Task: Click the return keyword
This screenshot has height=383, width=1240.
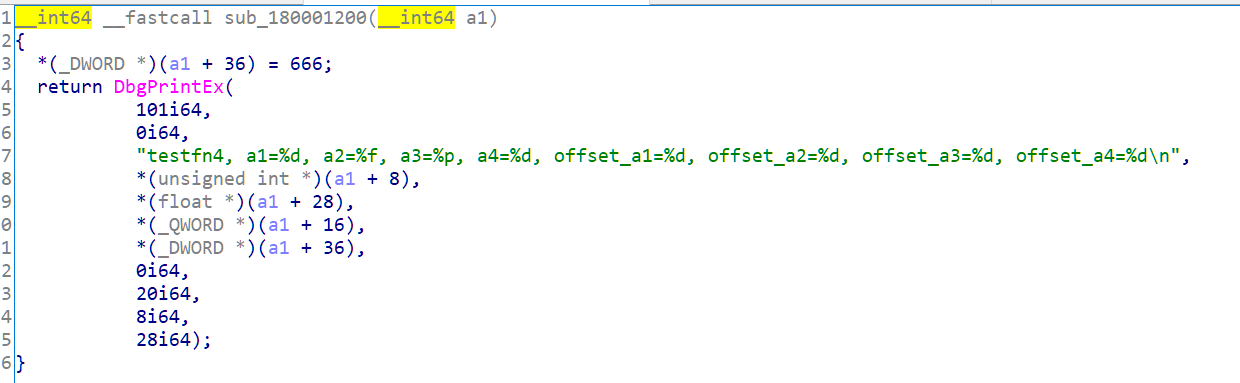Action: click(x=70, y=86)
